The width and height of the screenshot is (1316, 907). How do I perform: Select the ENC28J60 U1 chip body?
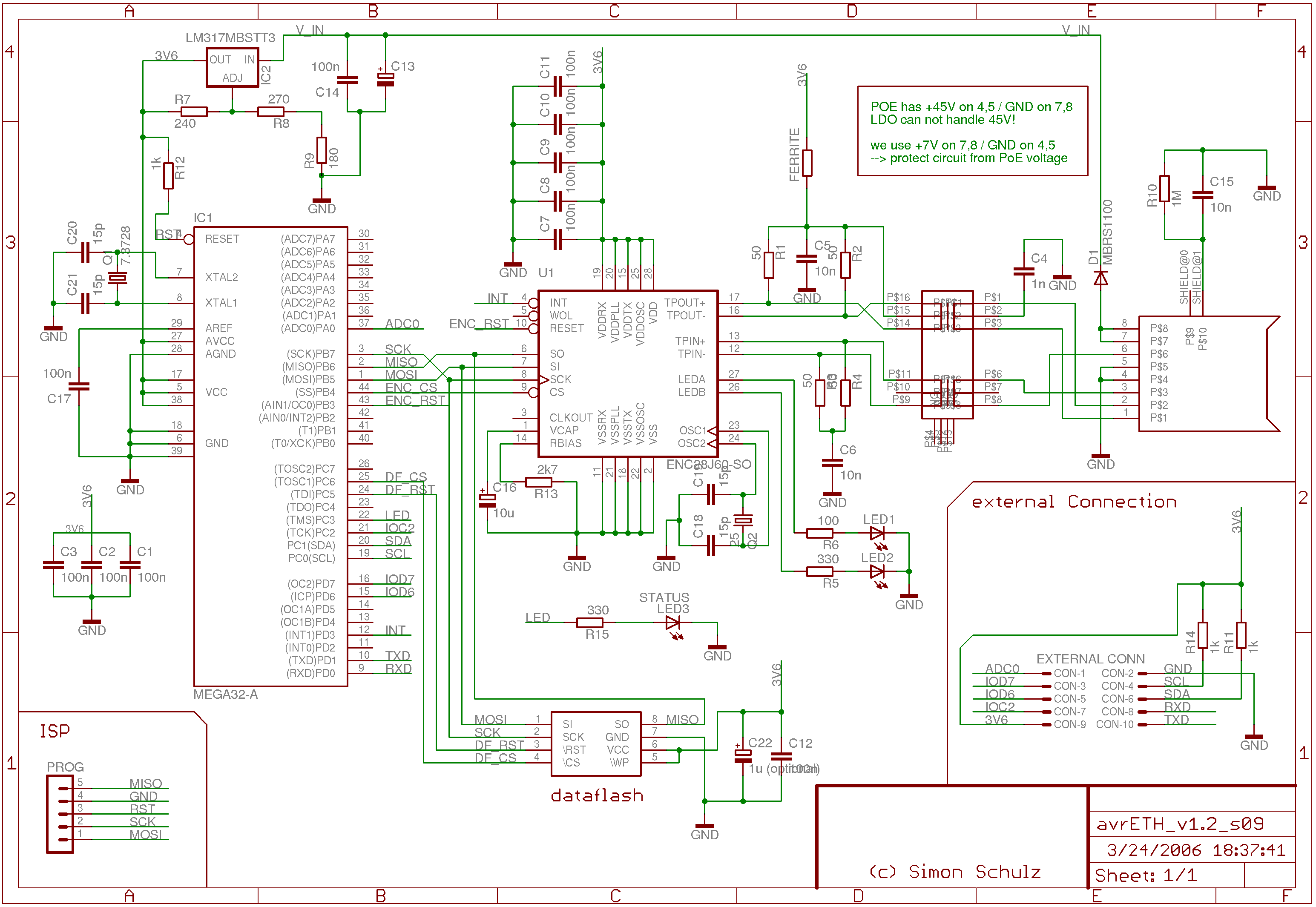coord(629,374)
